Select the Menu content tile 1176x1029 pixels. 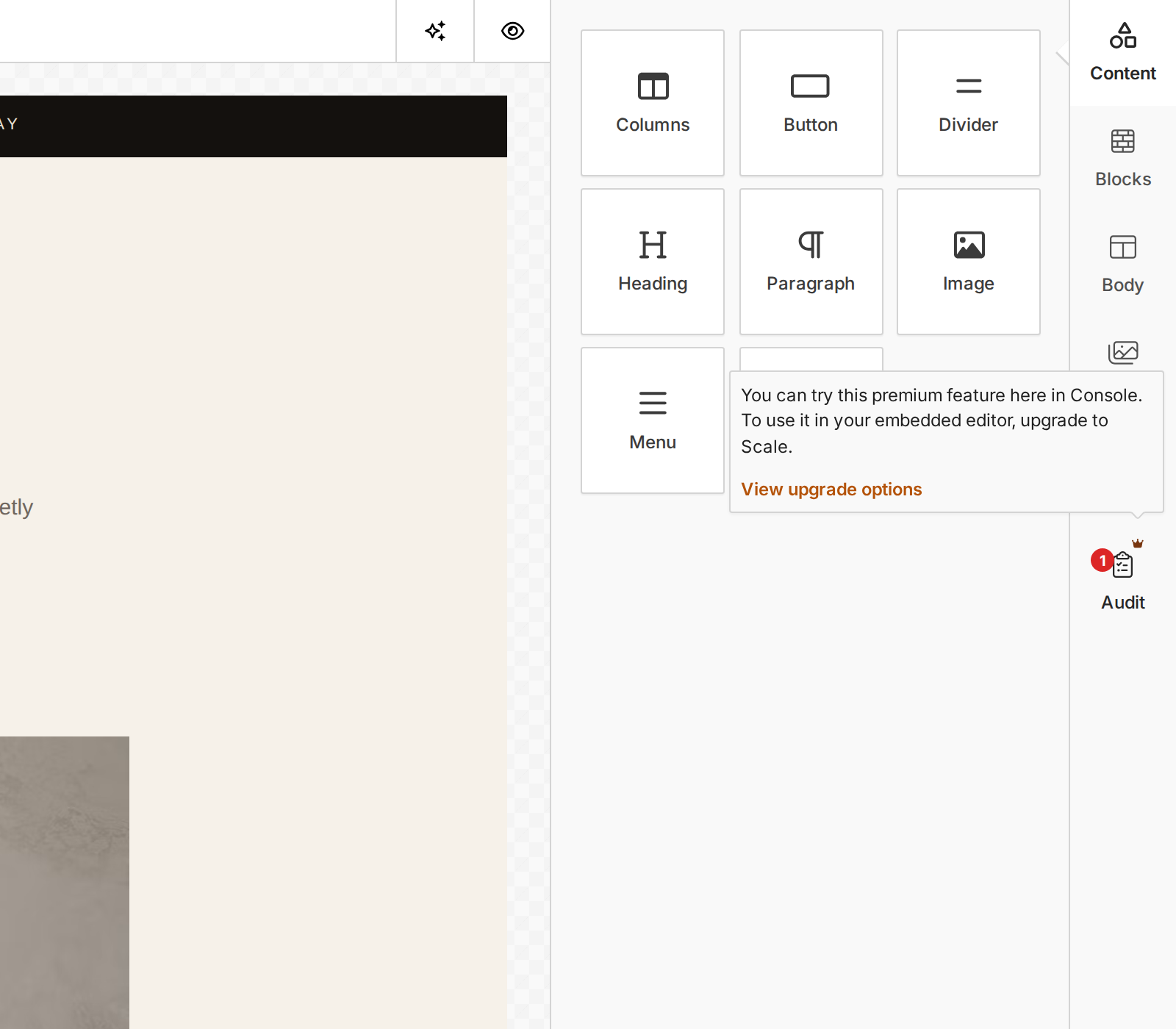coord(653,420)
